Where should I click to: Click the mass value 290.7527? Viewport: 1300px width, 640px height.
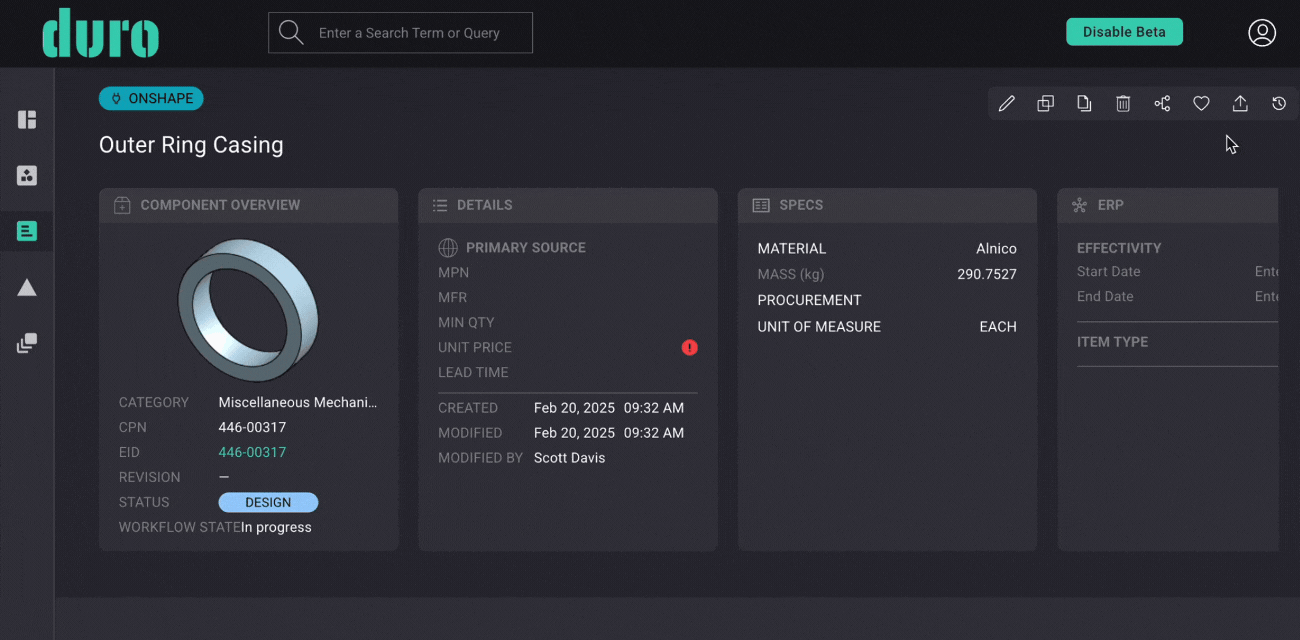pos(987,274)
